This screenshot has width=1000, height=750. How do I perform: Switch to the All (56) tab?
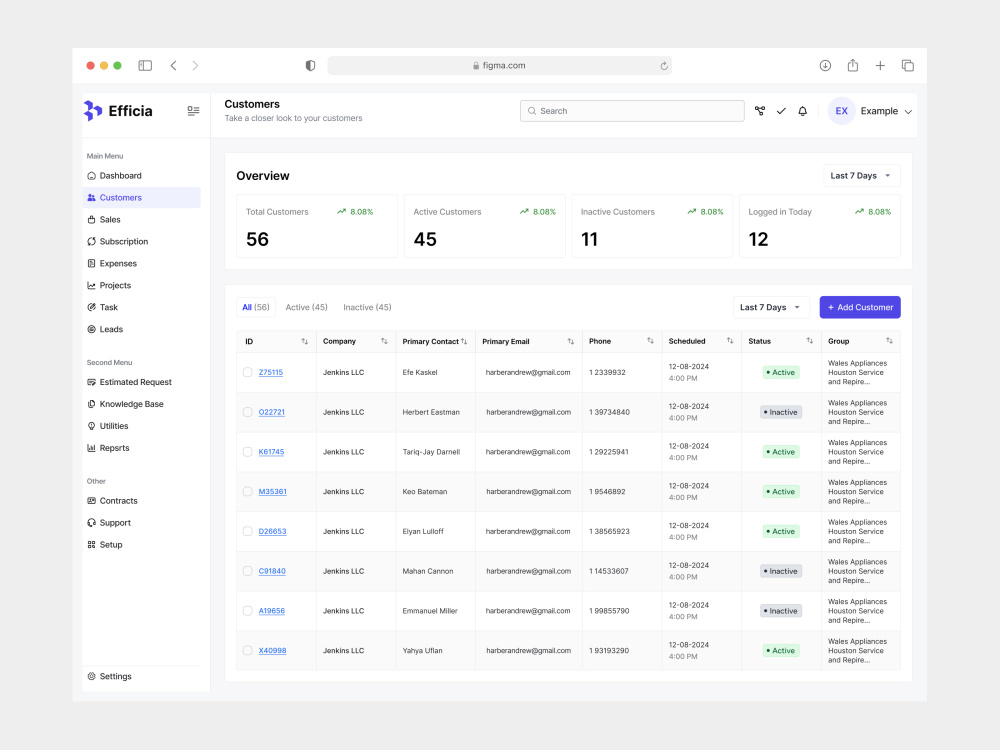(x=256, y=307)
